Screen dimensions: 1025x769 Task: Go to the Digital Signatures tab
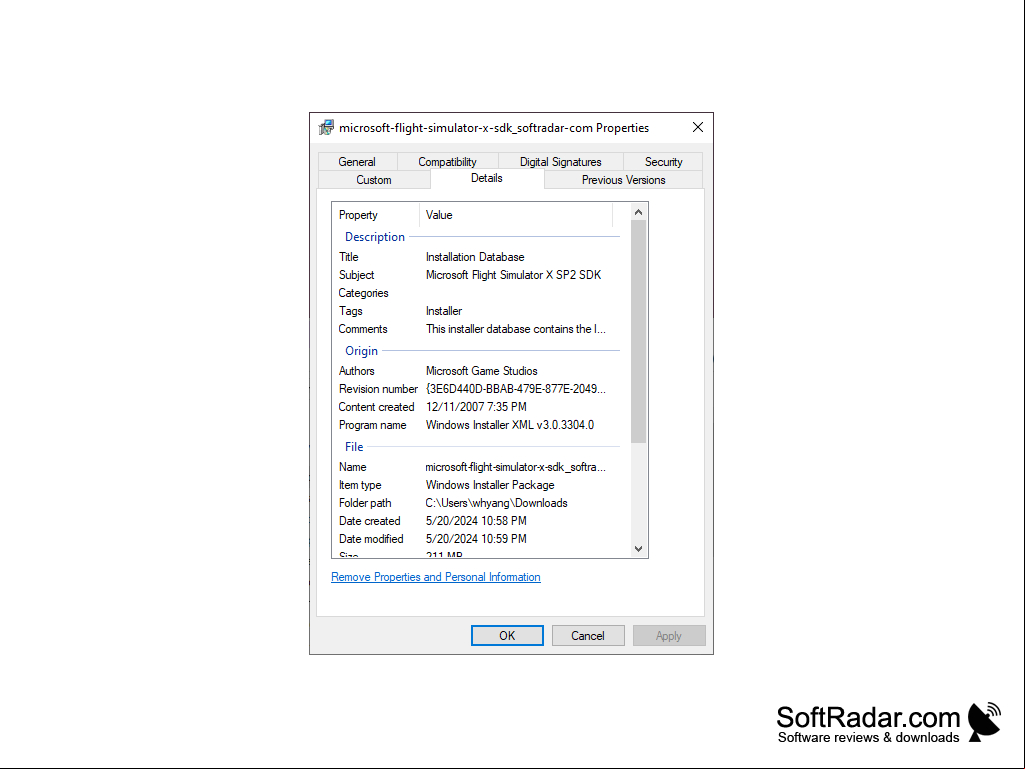(x=560, y=162)
